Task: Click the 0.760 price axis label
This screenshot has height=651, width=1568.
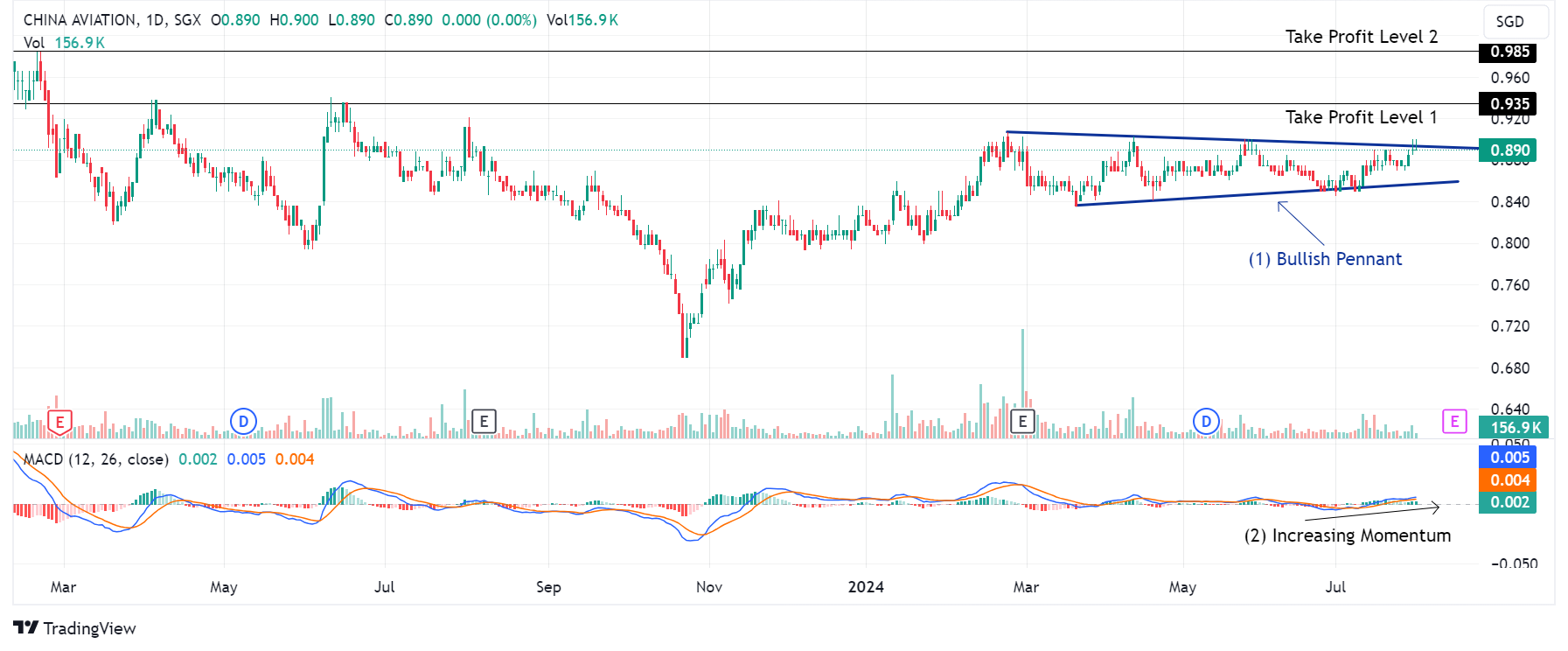Action: pos(1510,285)
